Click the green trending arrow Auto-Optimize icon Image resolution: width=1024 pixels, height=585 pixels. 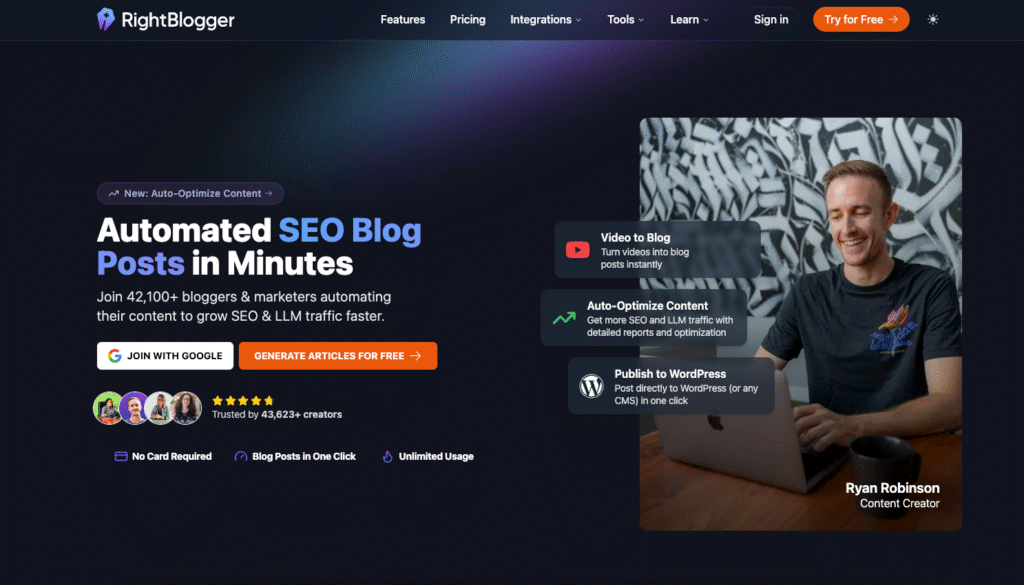[564, 318]
